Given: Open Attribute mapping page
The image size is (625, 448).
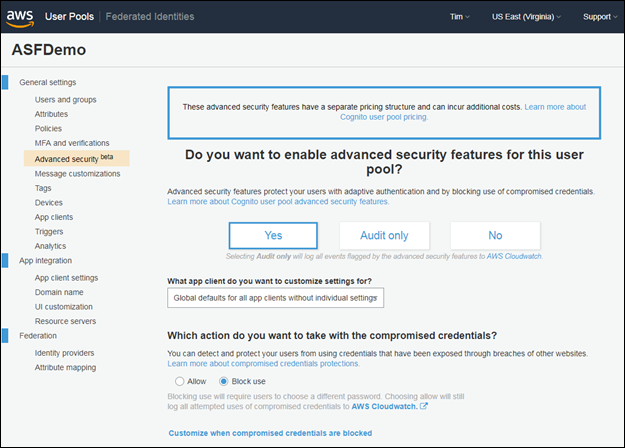Looking at the screenshot, I should coord(65,367).
